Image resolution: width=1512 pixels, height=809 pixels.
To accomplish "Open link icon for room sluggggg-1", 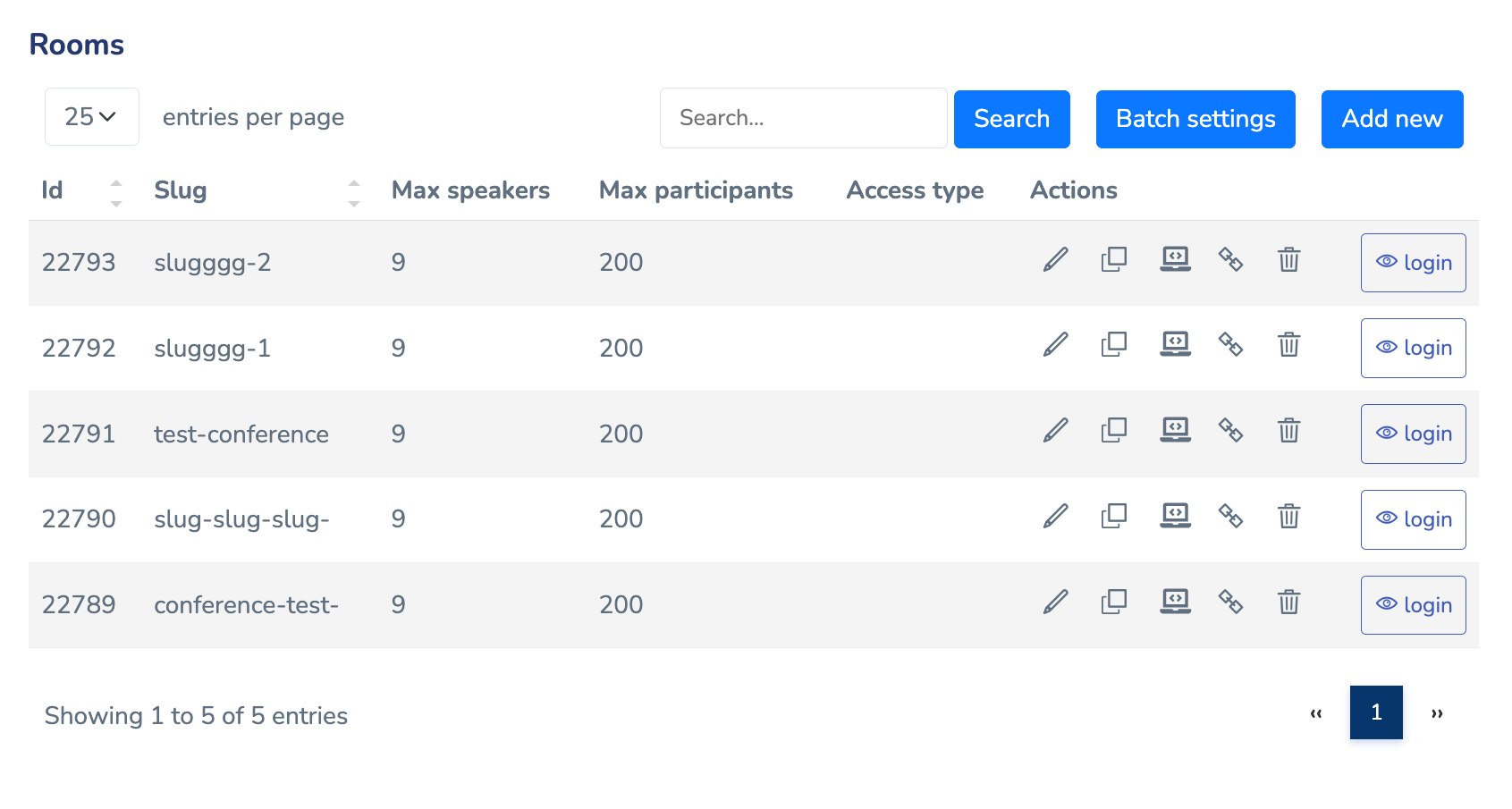I will [x=1231, y=345].
